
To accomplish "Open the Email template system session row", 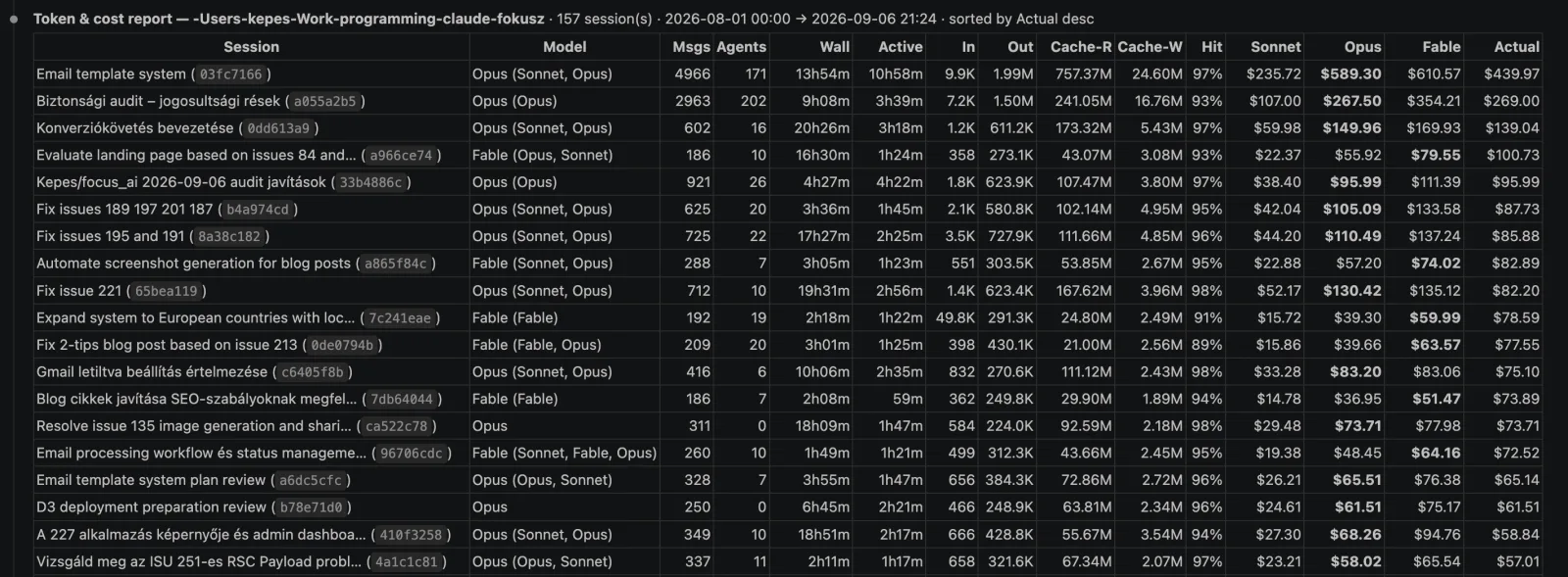I will [788, 73].
